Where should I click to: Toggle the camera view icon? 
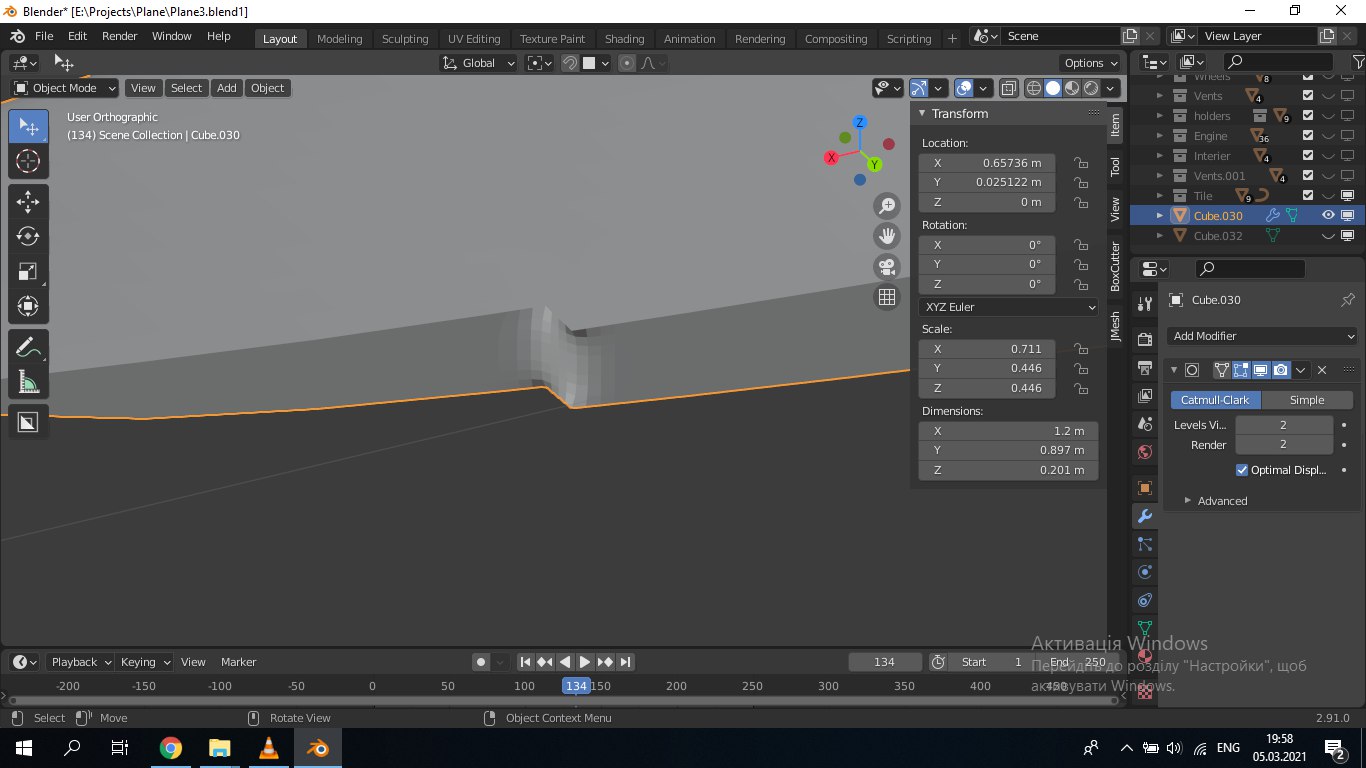click(887, 267)
